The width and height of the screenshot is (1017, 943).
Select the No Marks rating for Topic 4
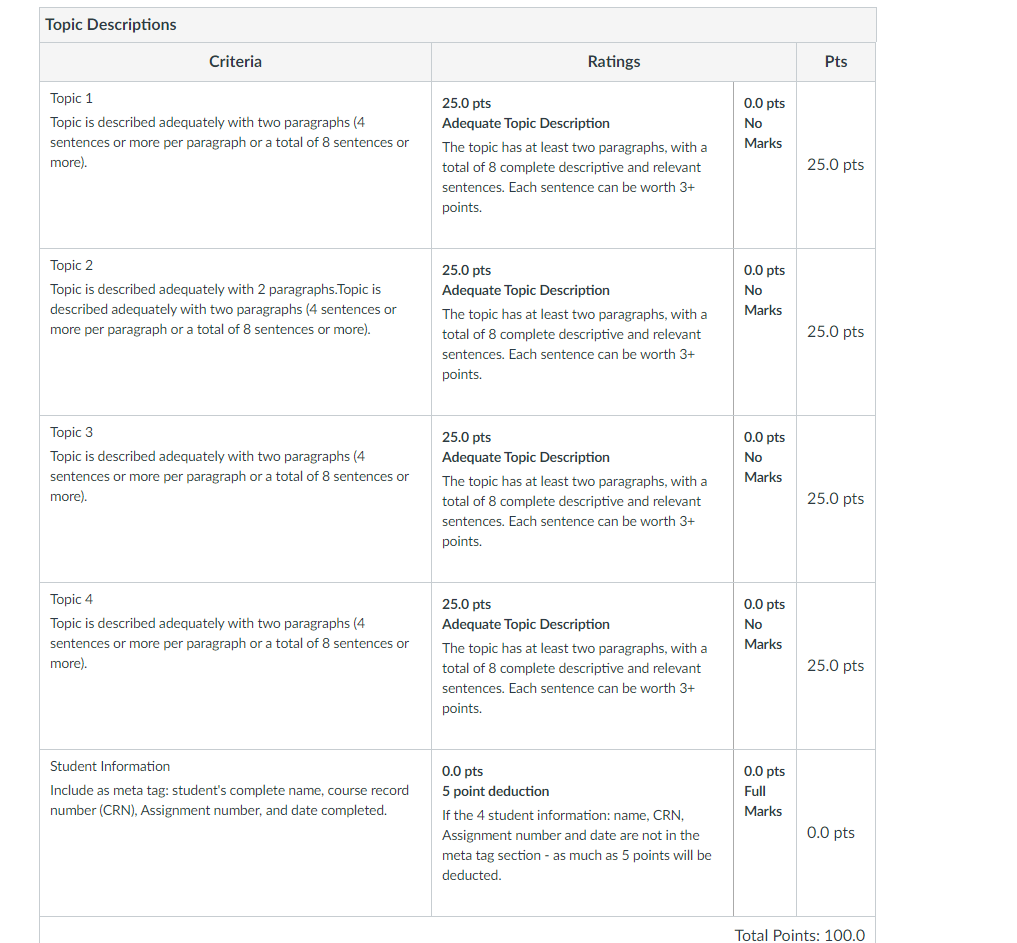point(765,666)
